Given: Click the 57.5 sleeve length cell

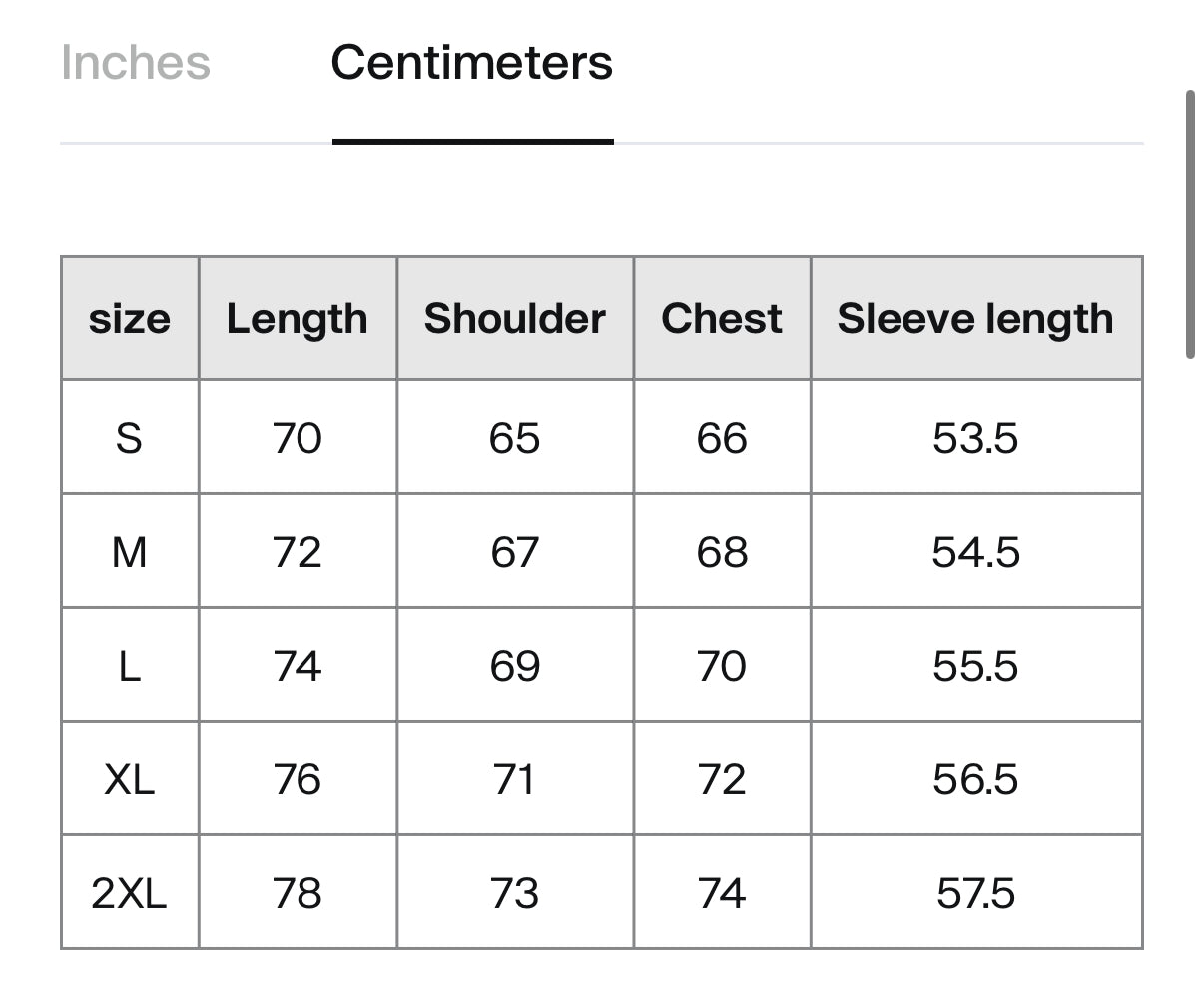Looking at the screenshot, I should (975, 892).
